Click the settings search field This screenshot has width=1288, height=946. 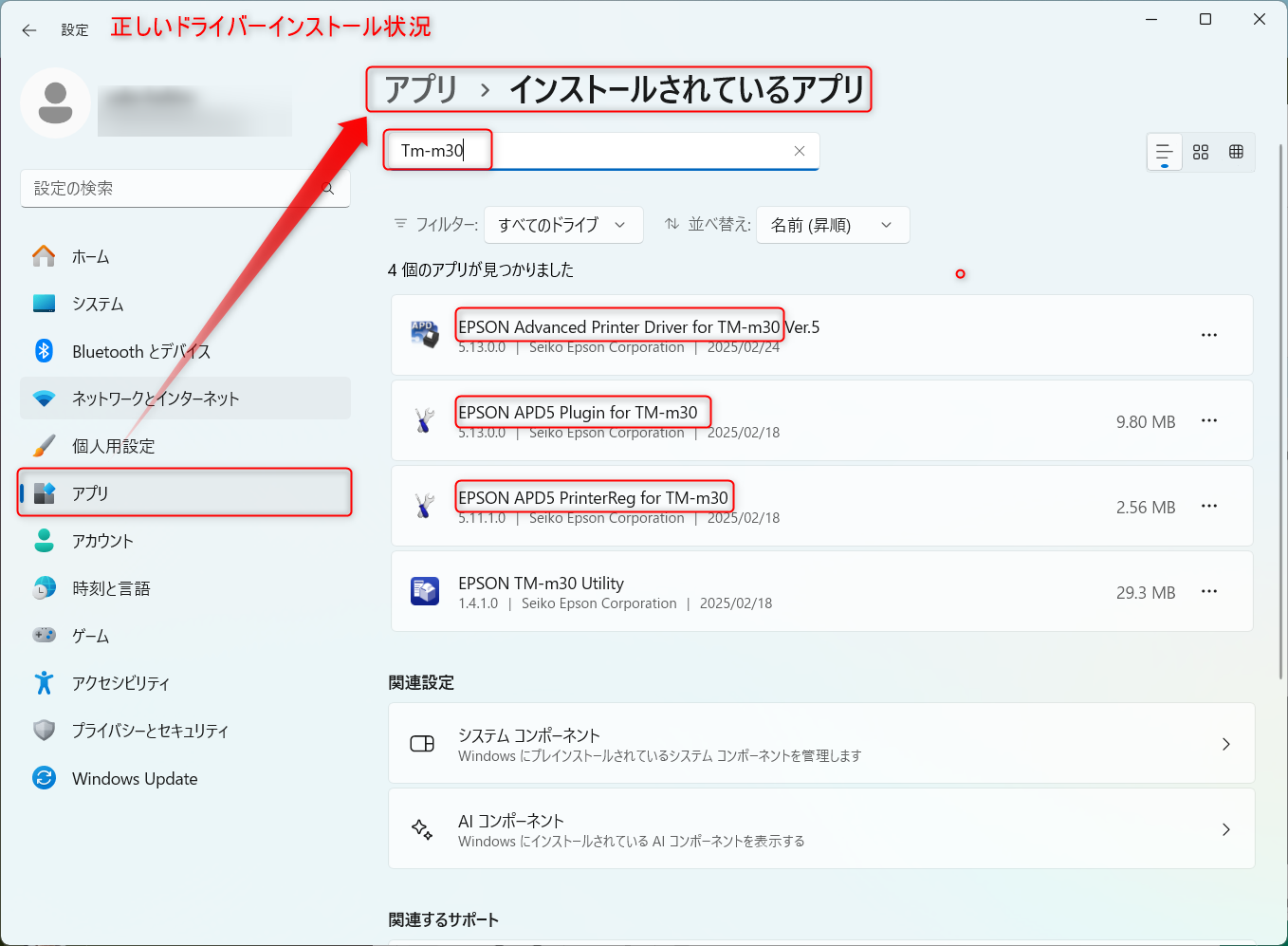[185, 189]
